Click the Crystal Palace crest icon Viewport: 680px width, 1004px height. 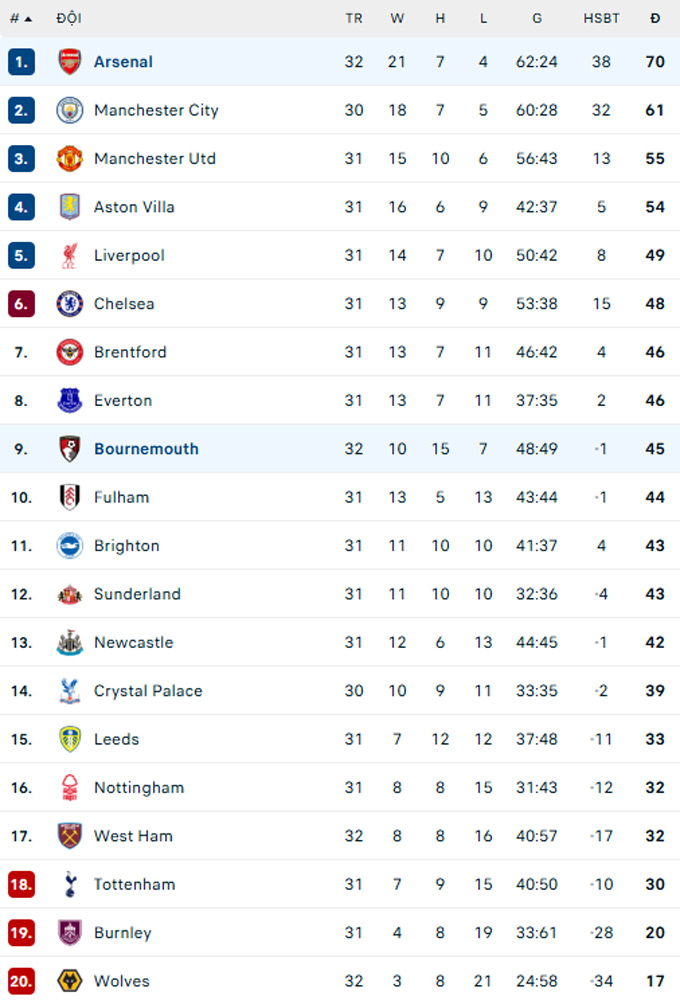tap(69, 691)
